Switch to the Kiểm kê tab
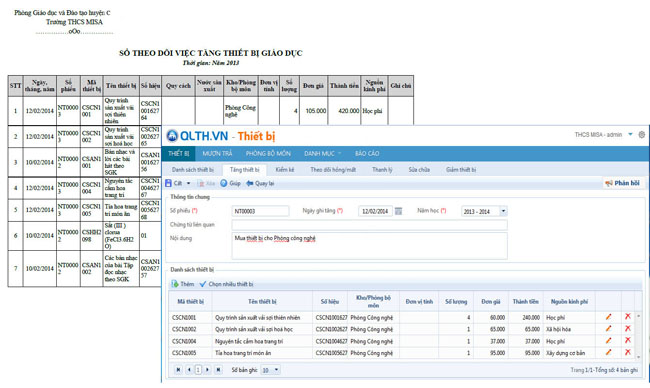Viewport: 650px width, 388px height. point(285,170)
